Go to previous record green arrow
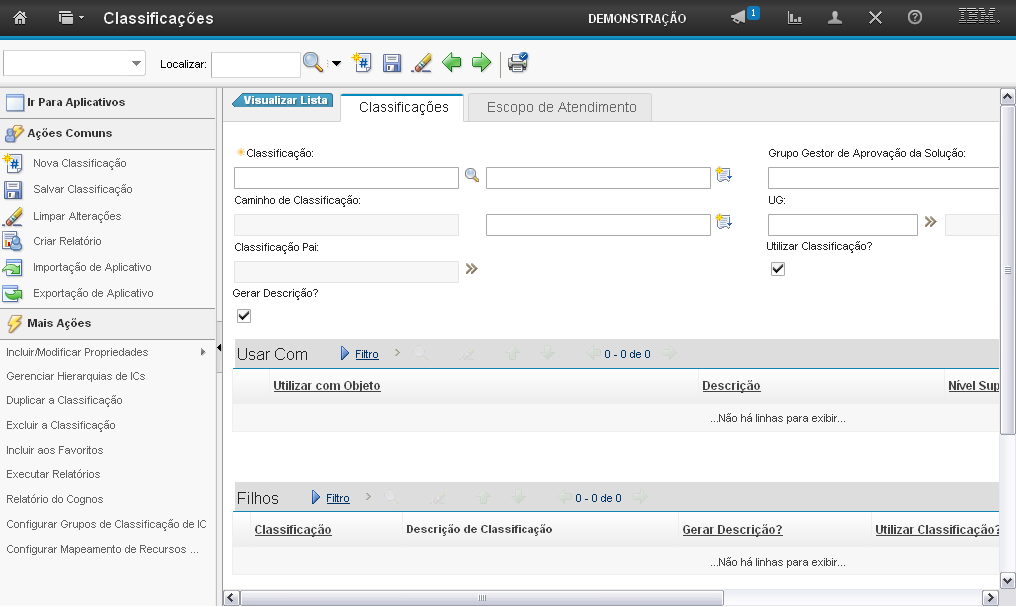This screenshot has width=1016, height=607. coord(452,63)
